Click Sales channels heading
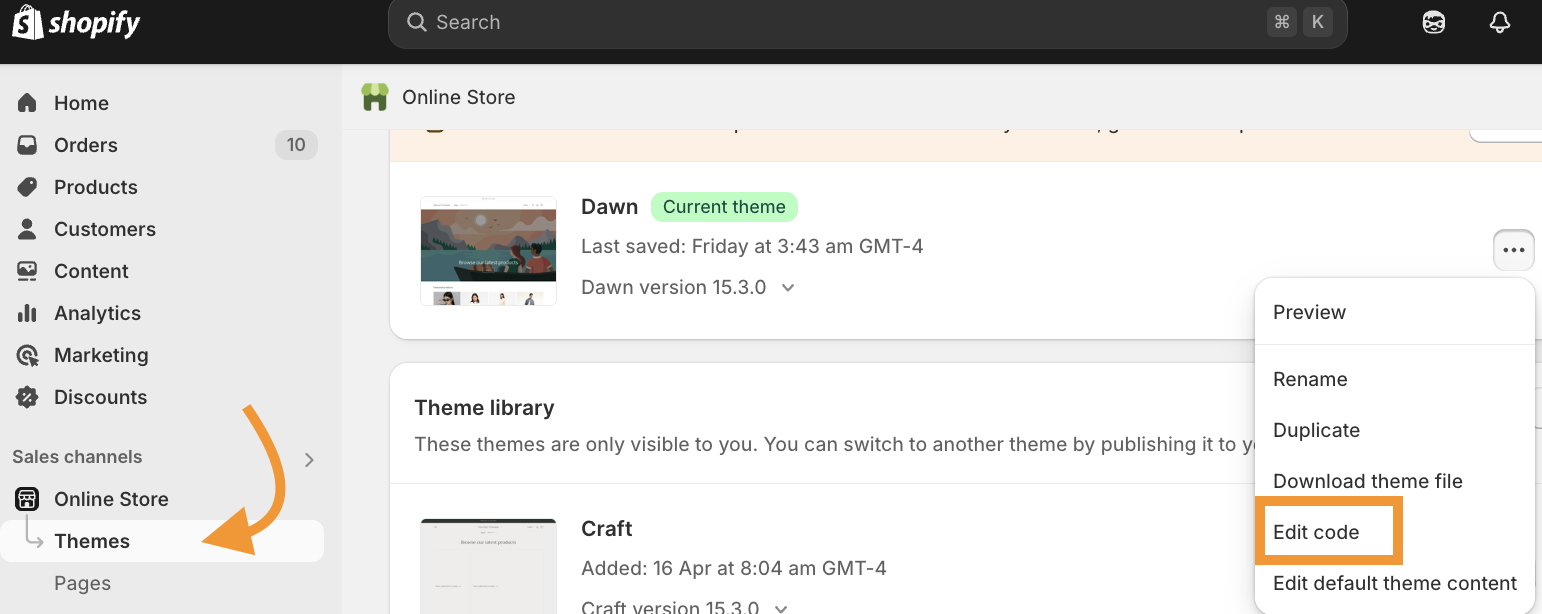Image resolution: width=1542 pixels, height=614 pixels. pos(77,457)
